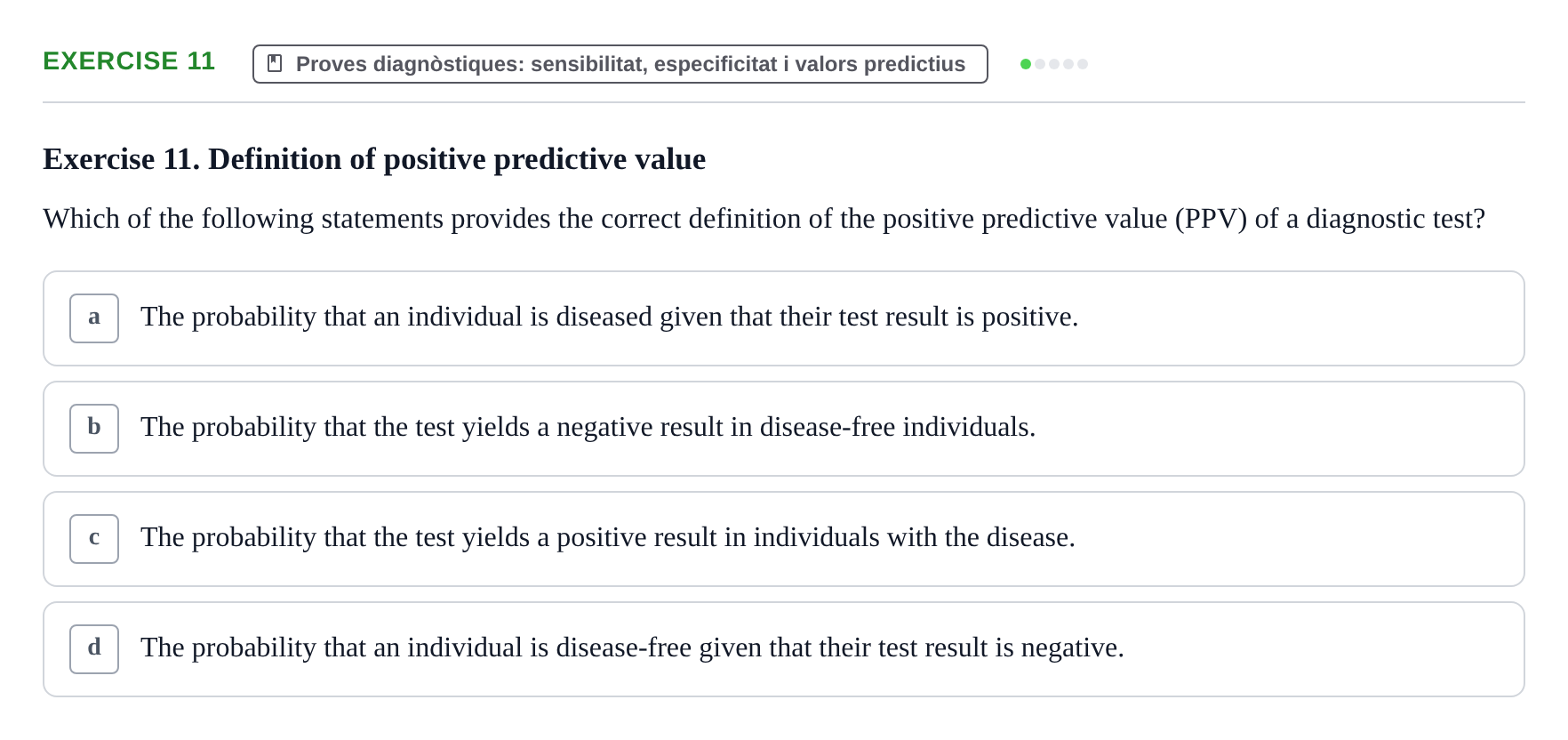Open the Proves diagnòstiques topic tag
Viewport: 1568px width, 740px height.
tap(620, 64)
